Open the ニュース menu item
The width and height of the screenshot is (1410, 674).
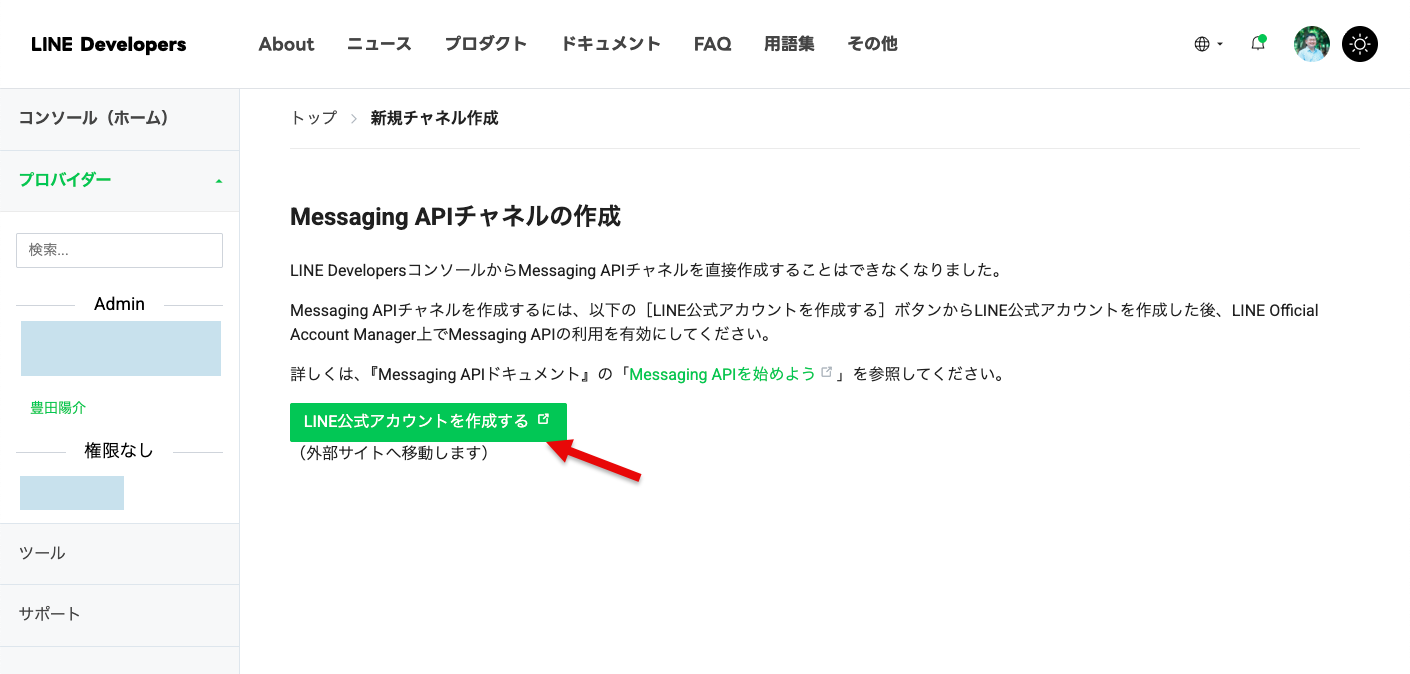point(379,44)
